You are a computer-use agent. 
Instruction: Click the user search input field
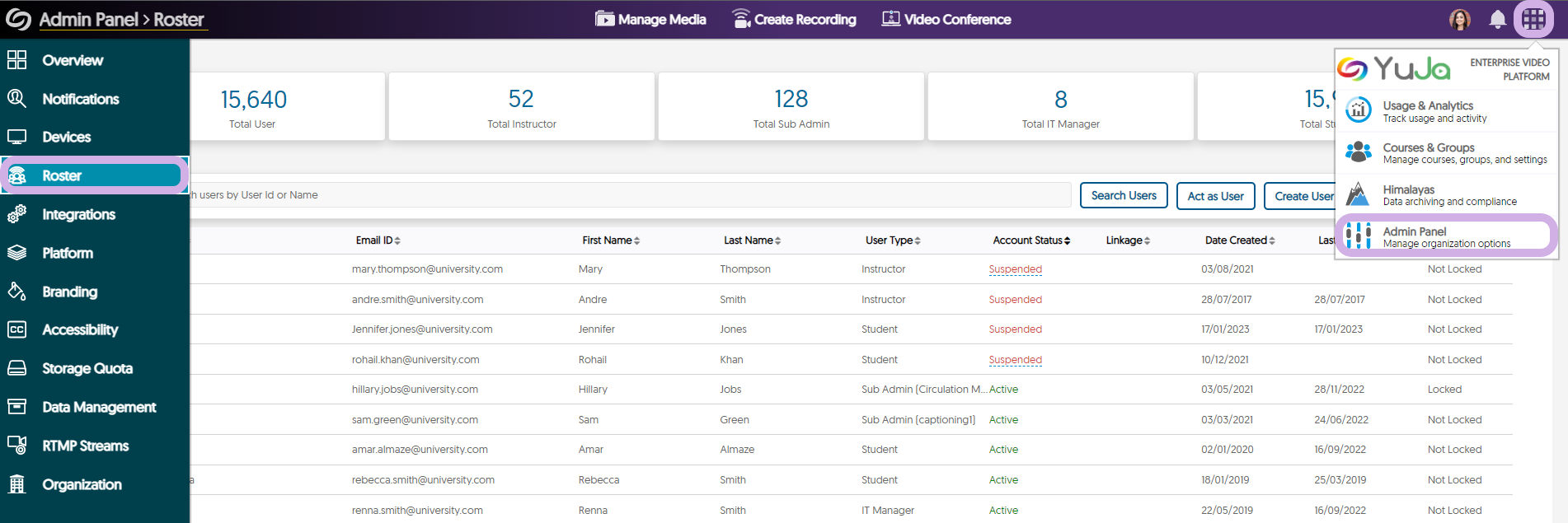[627, 195]
